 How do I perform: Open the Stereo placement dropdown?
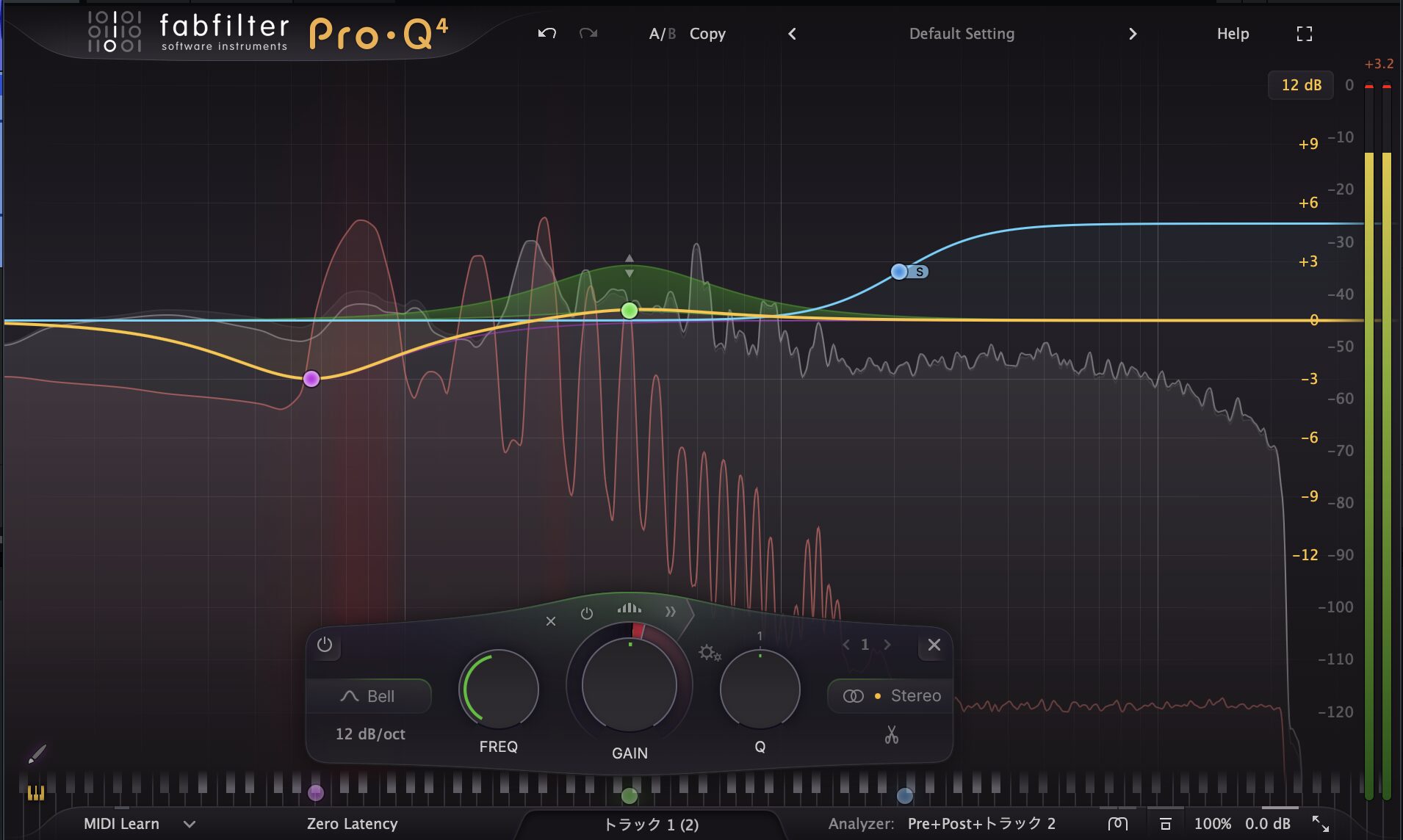(915, 696)
